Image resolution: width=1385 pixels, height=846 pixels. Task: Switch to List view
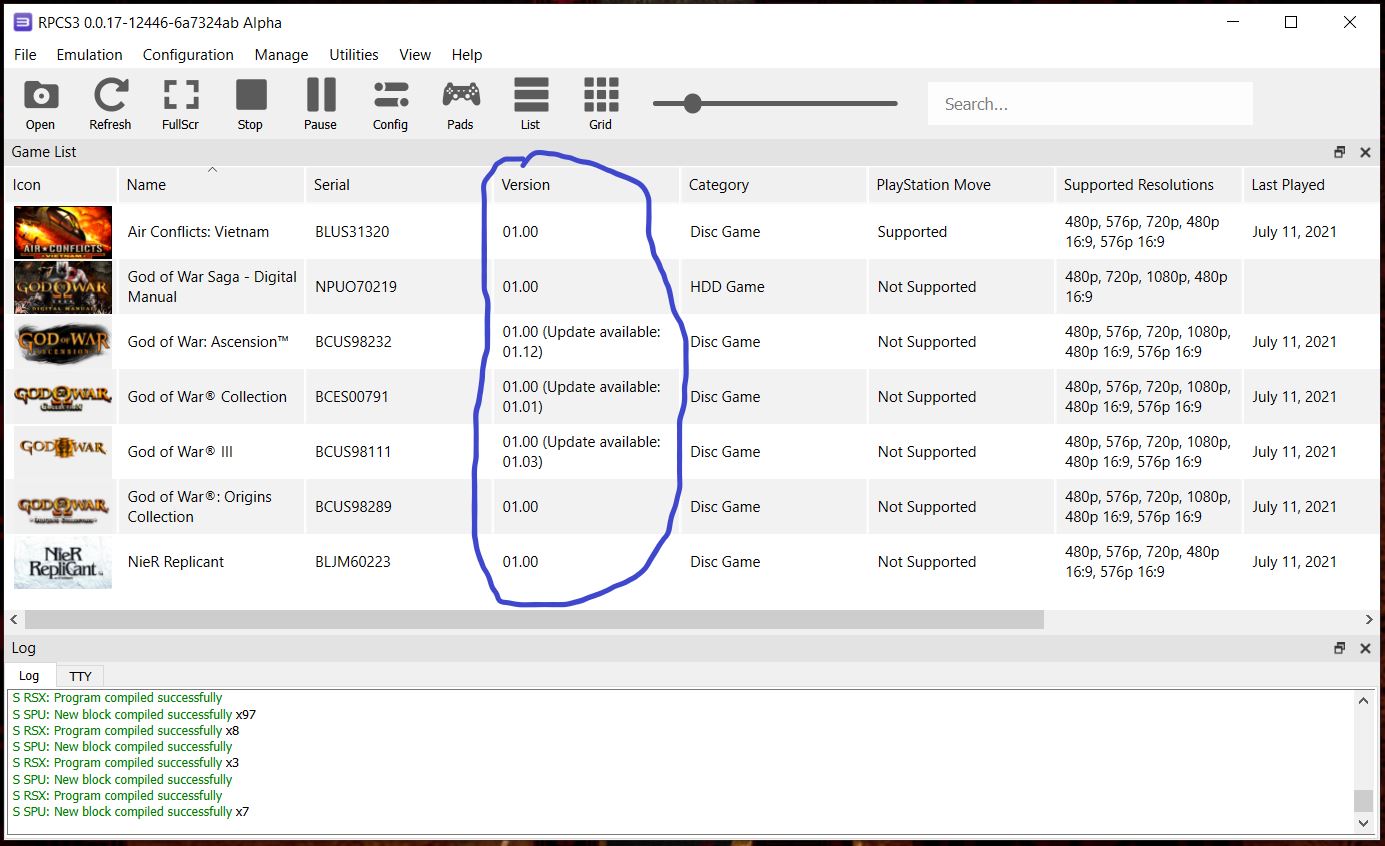tap(530, 104)
